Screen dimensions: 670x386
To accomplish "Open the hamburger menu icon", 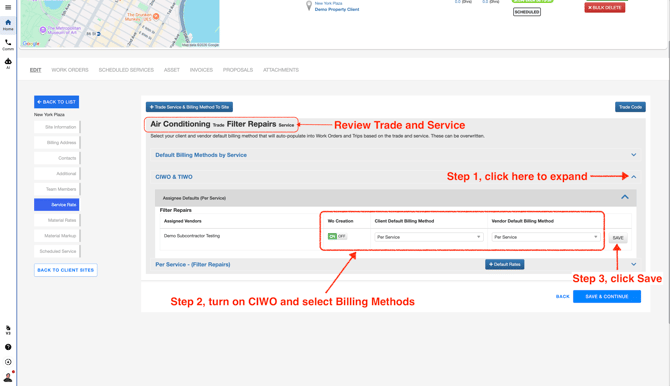I will pyautogui.click(x=8, y=7).
